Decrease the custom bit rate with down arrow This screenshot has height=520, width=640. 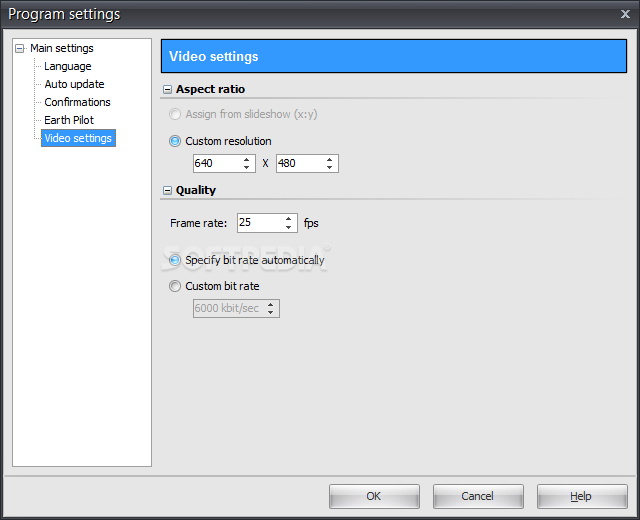coord(271,312)
